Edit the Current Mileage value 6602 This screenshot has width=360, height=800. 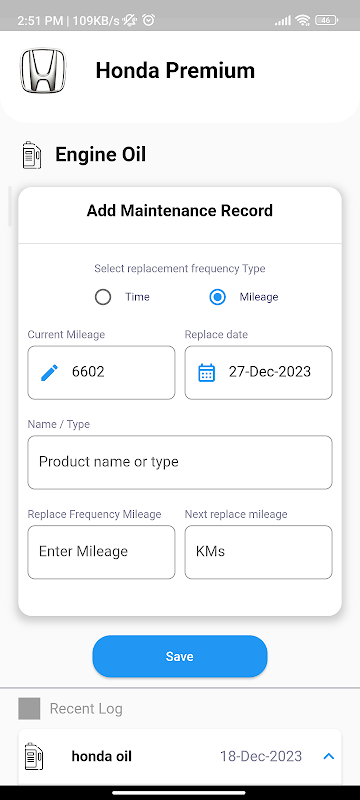(x=101, y=372)
